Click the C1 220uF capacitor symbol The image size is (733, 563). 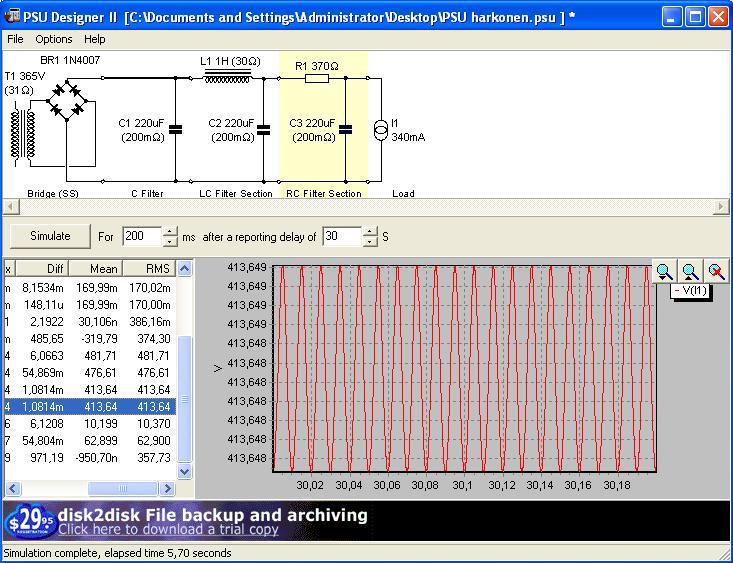pos(176,129)
